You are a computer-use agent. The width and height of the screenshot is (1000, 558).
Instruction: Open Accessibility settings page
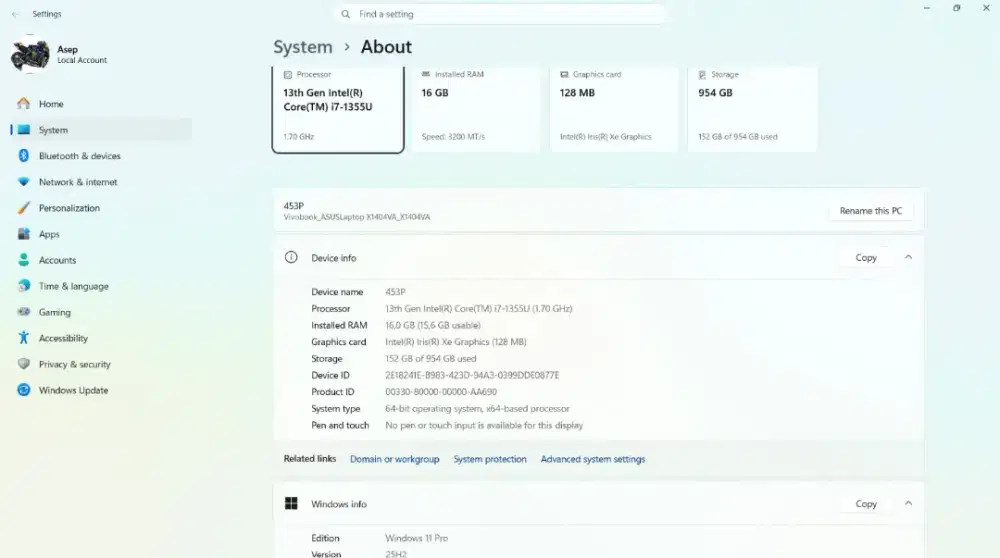(x=101, y=338)
